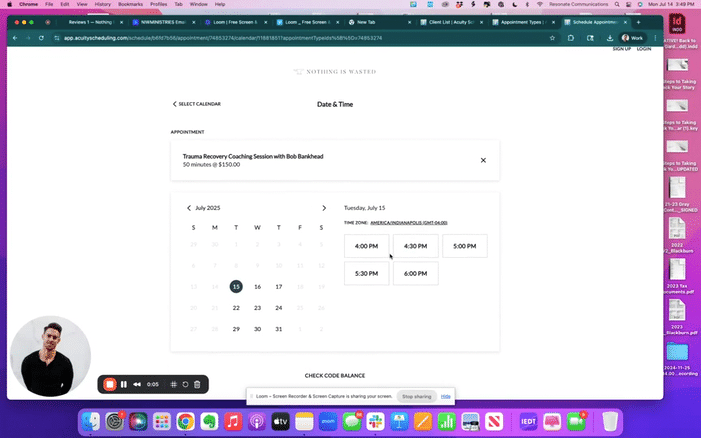
Task: Click the Check Code Balance link
Action: tap(335, 375)
